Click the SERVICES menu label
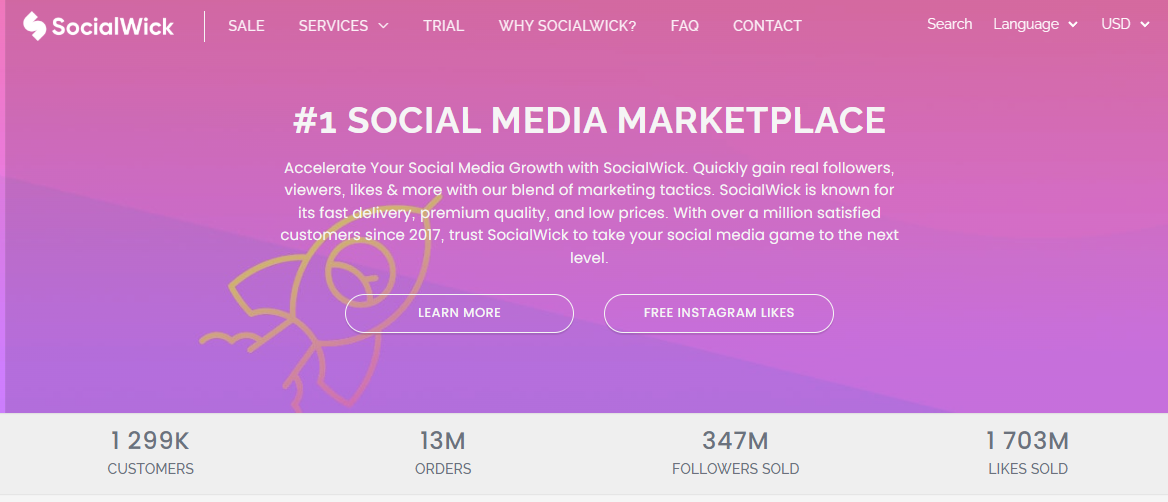1168x502 pixels. pos(333,26)
